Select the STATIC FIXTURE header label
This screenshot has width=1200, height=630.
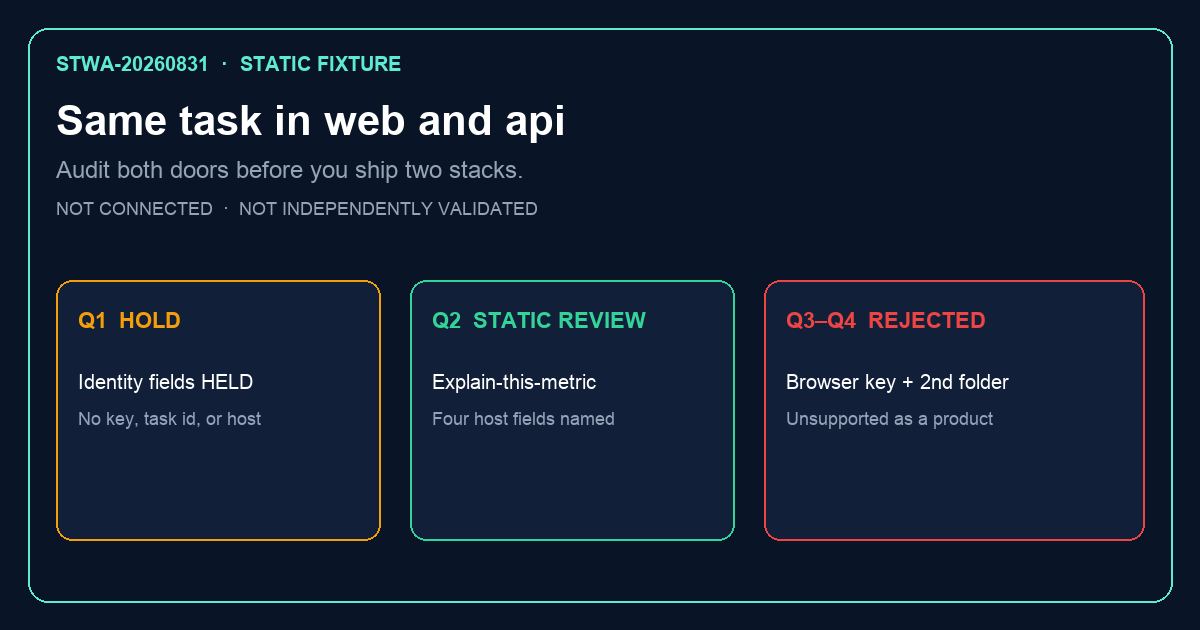[320, 64]
